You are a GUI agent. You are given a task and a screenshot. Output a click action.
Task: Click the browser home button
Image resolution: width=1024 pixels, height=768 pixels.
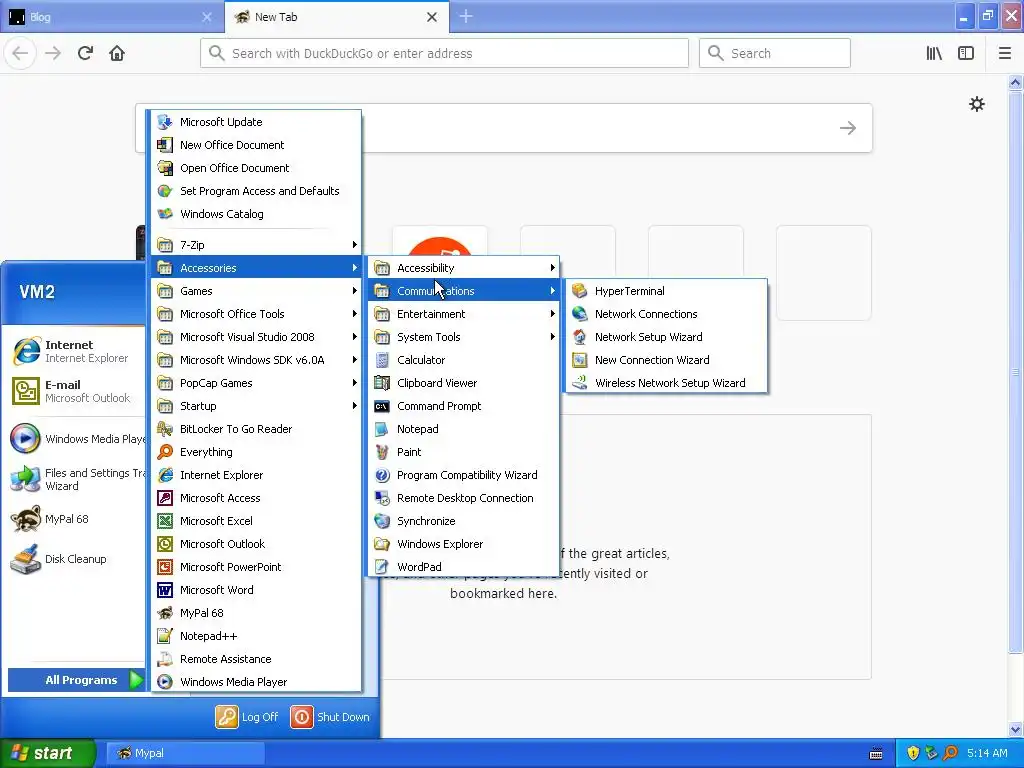coord(117,53)
